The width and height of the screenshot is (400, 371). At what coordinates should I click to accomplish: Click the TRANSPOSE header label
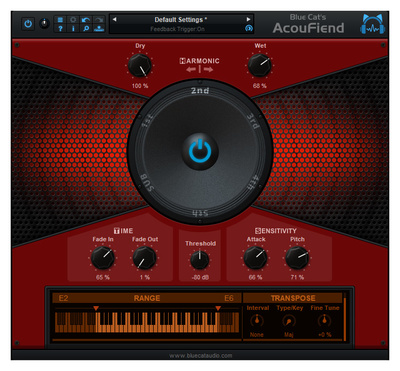293,298
